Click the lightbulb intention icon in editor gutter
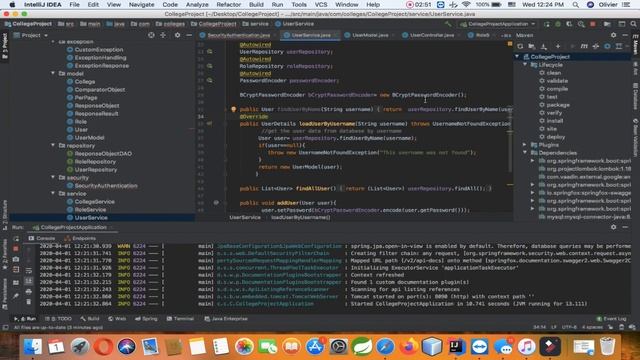 (x=233, y=109)
